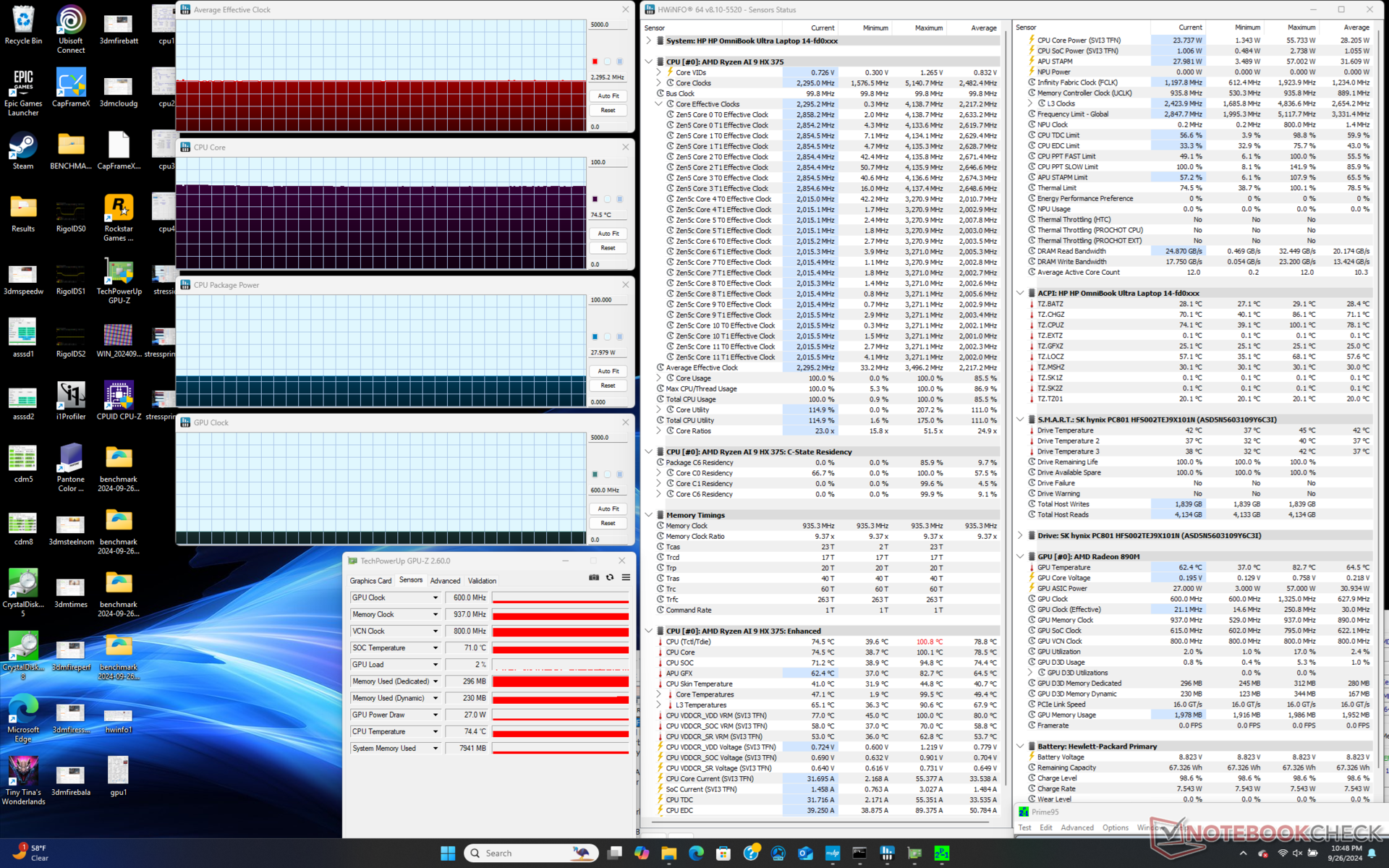Switch to Graphics Card tab in GPU-Z
The width and height of the screenshot is (1389, 868).
click(x=370, y=581)
